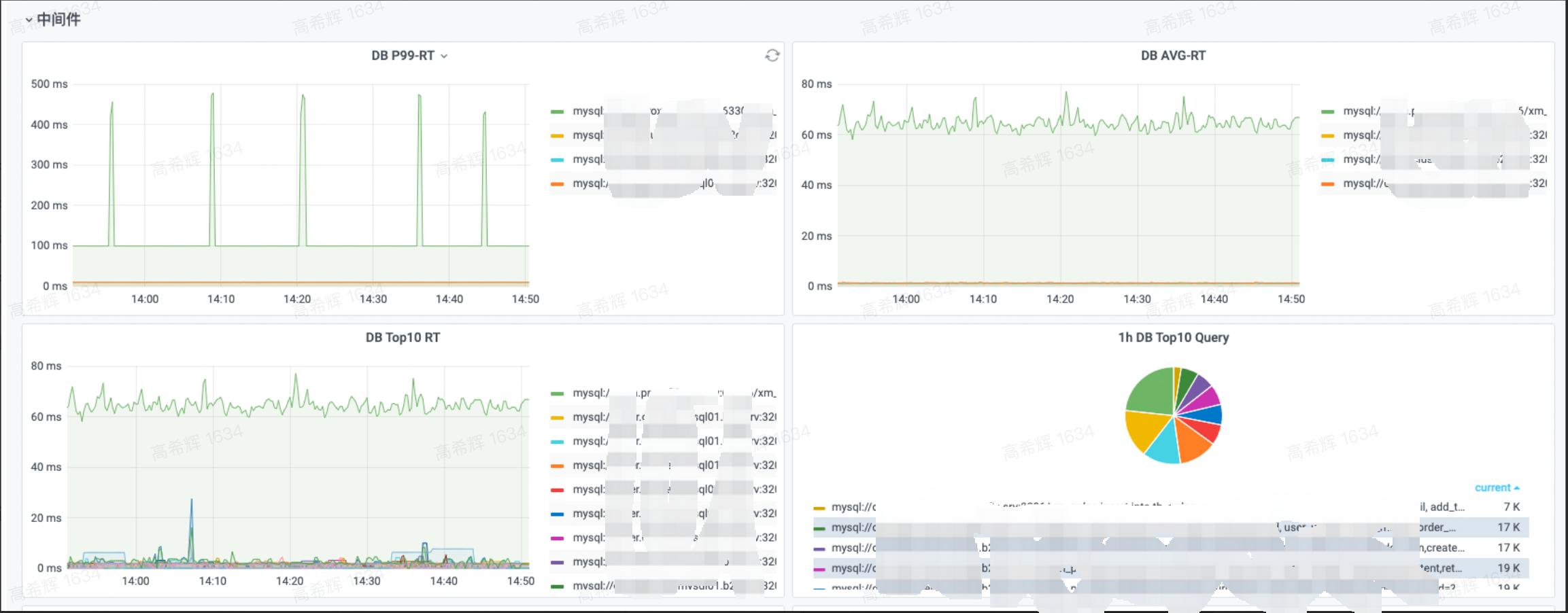This screenshot has width=1568, height=613.
Task: Toggle green mysql series in DB Top10 RT legend
Action: 663,393
